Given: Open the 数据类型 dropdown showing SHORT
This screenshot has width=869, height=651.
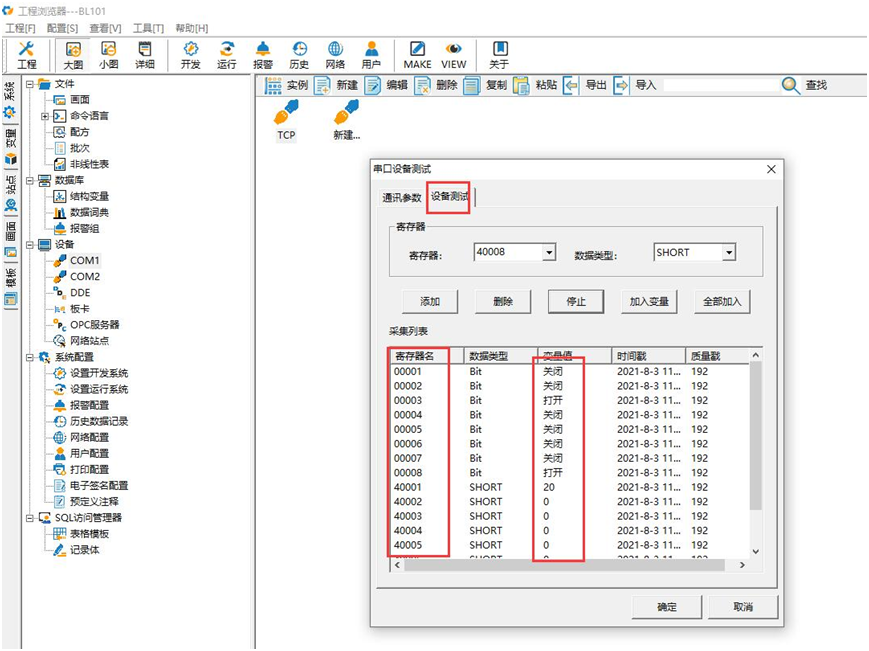Looking at the screenshot, I should [x=729, y=253].
